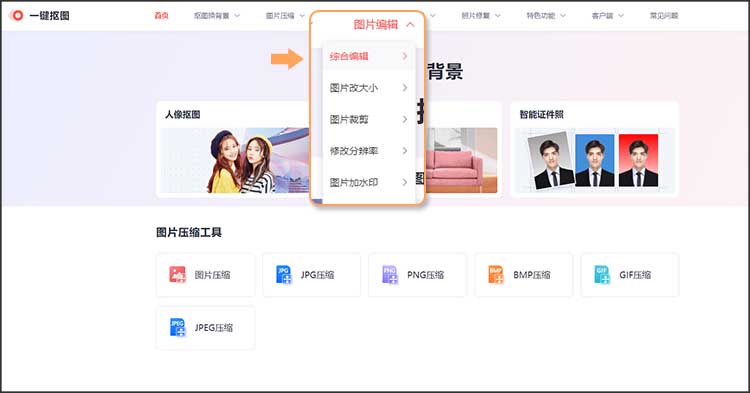The image size is (750, 393).
Task: Click the JPEG压缩 file icon
Action: point(177,328)
